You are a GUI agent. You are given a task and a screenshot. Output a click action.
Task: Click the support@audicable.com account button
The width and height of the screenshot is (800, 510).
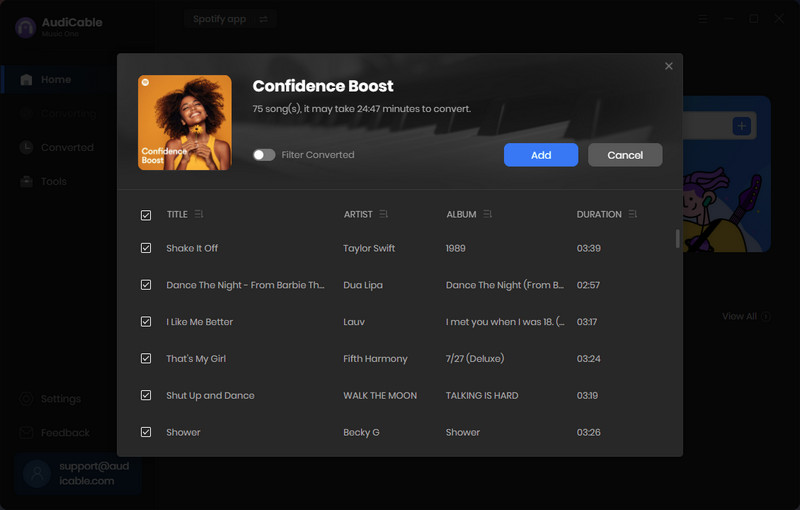(x=78, y=474)
